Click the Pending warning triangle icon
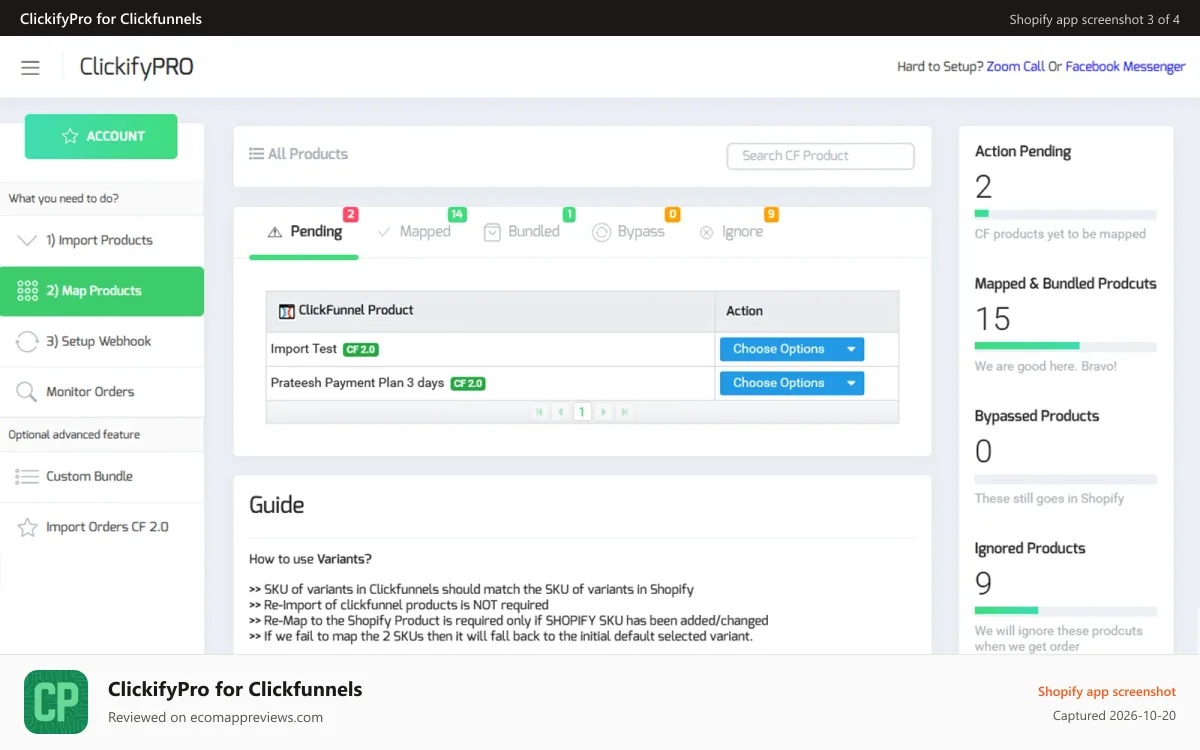The width and height of the screenshot is (1200, 750). click(275, 232)
